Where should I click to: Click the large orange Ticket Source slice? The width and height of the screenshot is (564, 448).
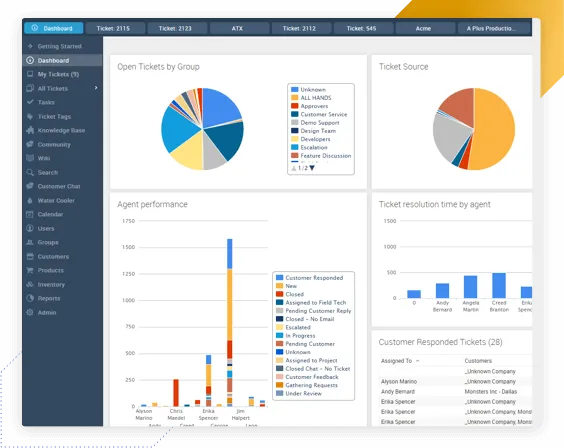[494, 129]
